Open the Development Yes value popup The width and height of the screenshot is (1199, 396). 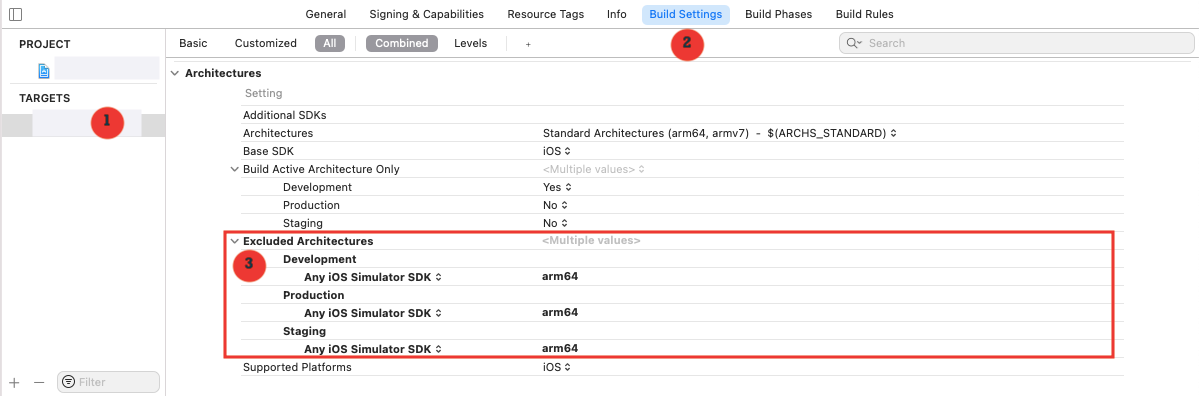click(x=557, y=187)
